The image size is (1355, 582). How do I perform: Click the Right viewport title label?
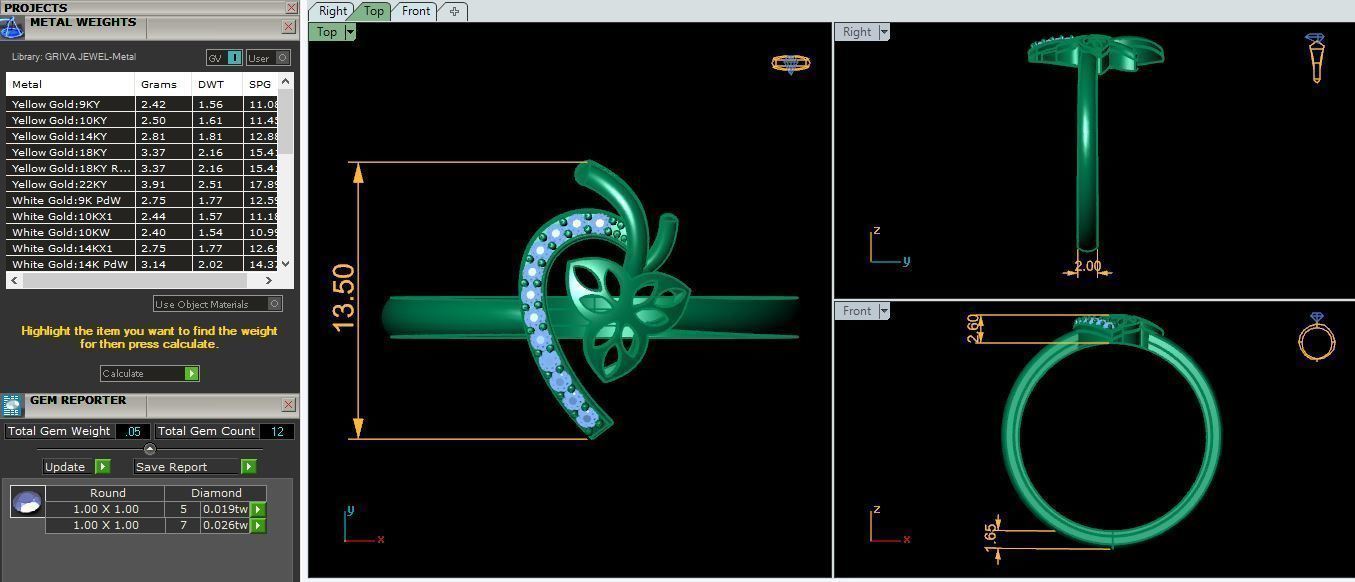coord(857,32)
